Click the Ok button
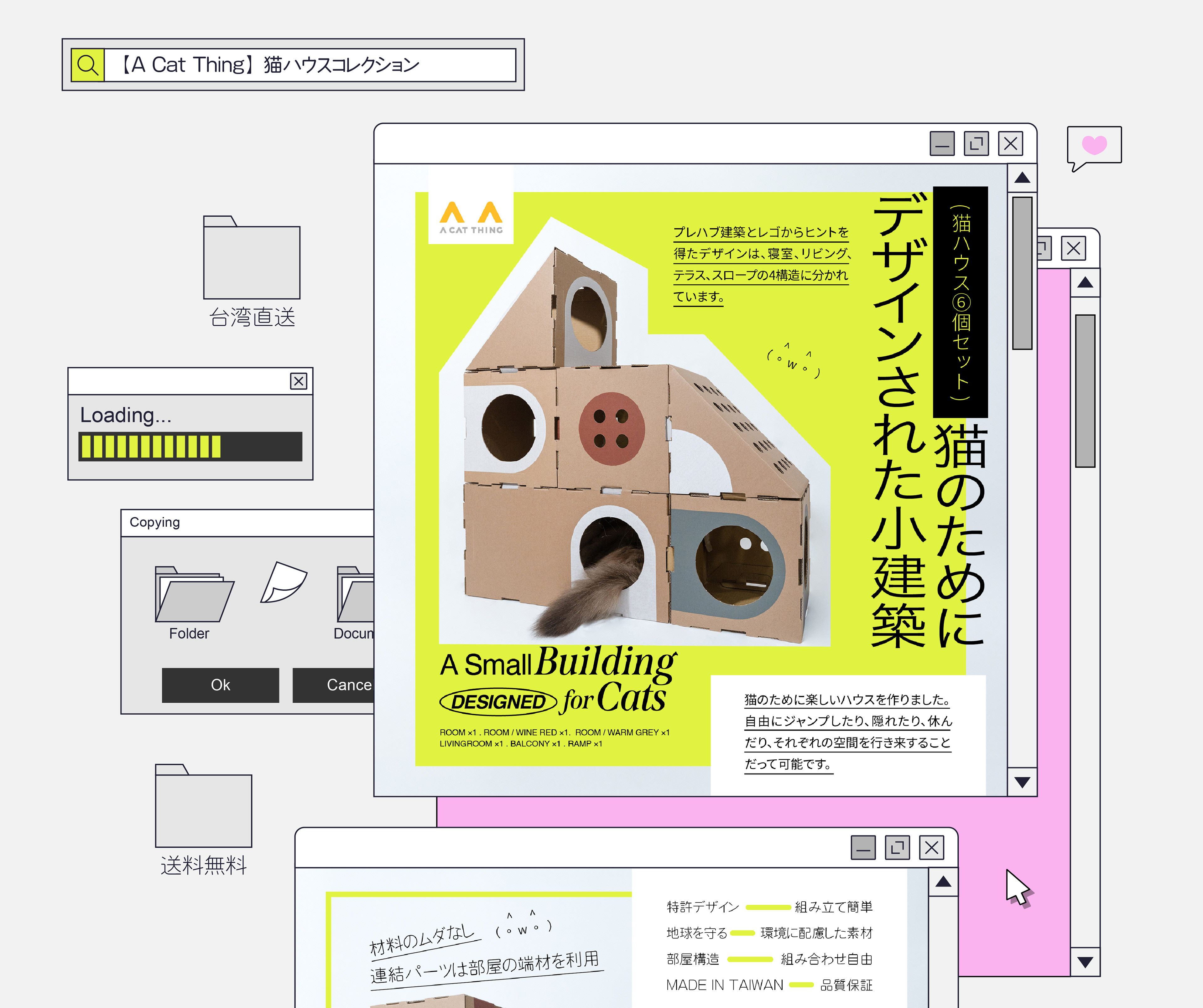Image resolution: width=1203 pixels, height=1008 pixels. (x=221, y=685)
